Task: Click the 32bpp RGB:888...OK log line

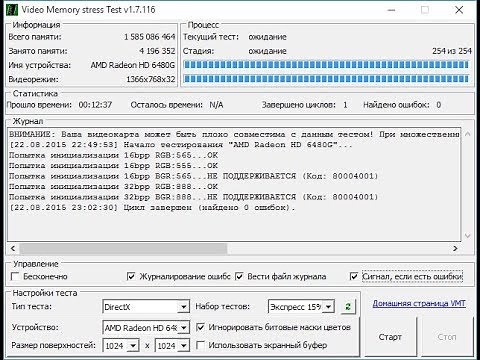Action: coord(113,186)
